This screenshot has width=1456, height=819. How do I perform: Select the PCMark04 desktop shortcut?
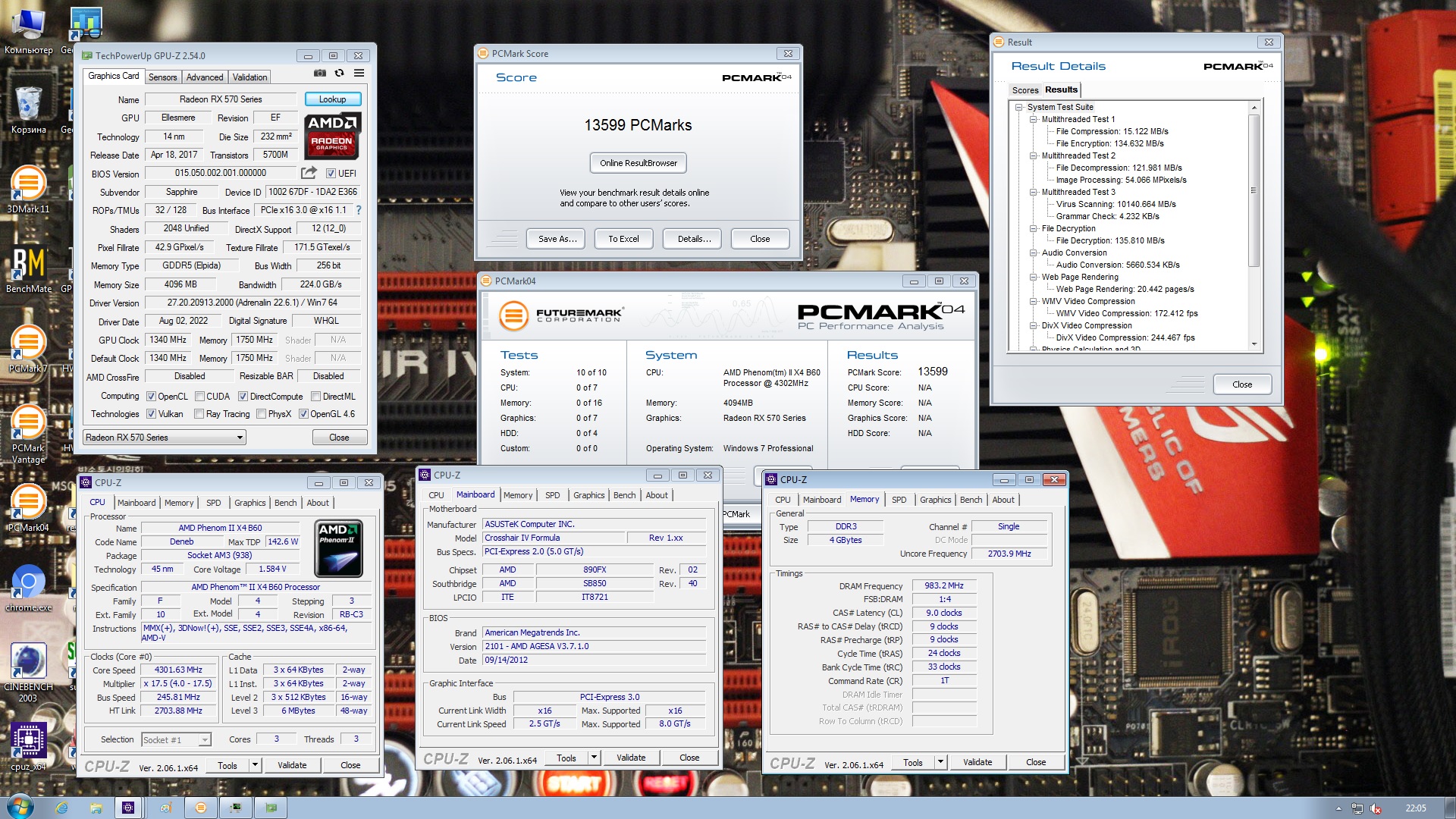[x=28, y=508]
